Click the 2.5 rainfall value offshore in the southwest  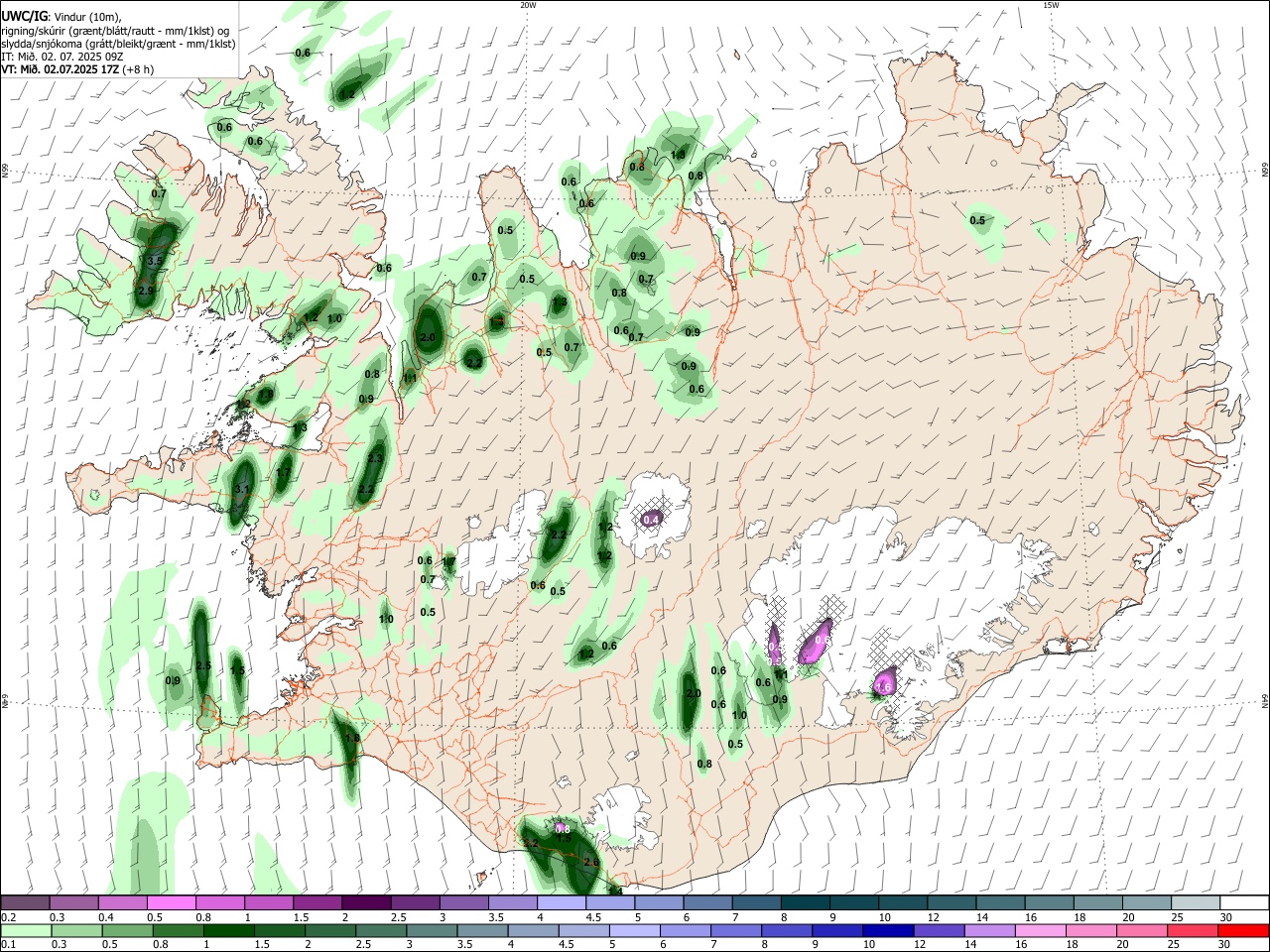click(203, 665)
